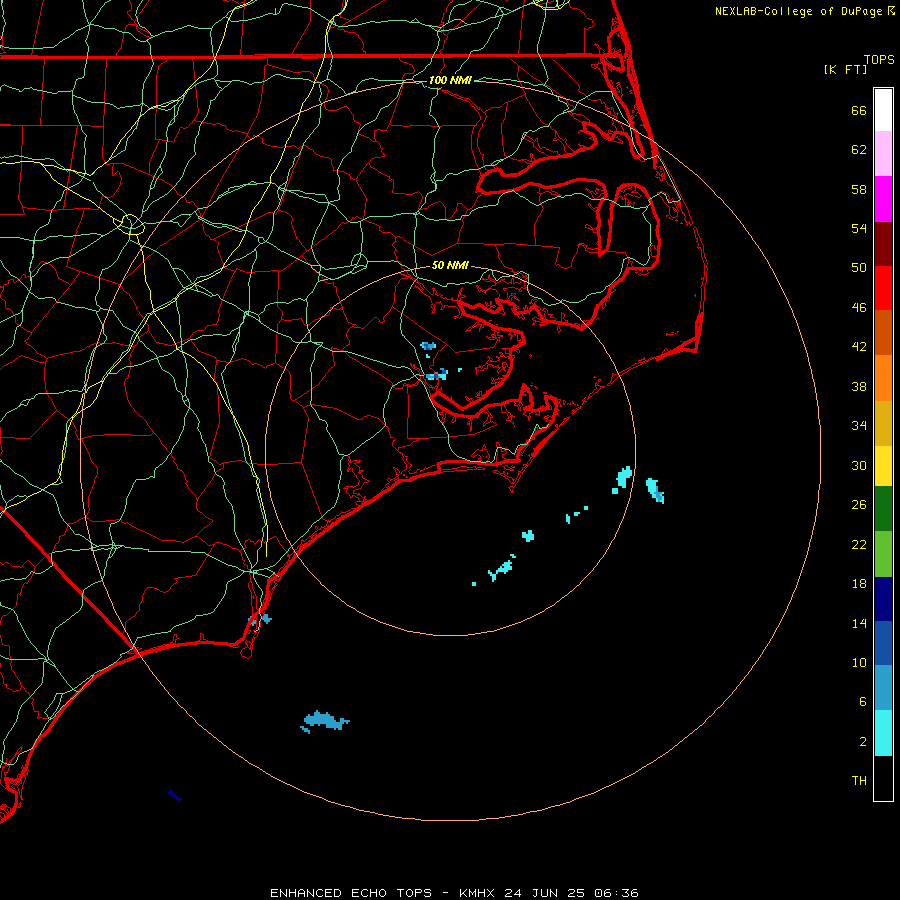Screen dimensions: 900x900
Task: Click the small navy echo on the map
Action: [175, 796]
